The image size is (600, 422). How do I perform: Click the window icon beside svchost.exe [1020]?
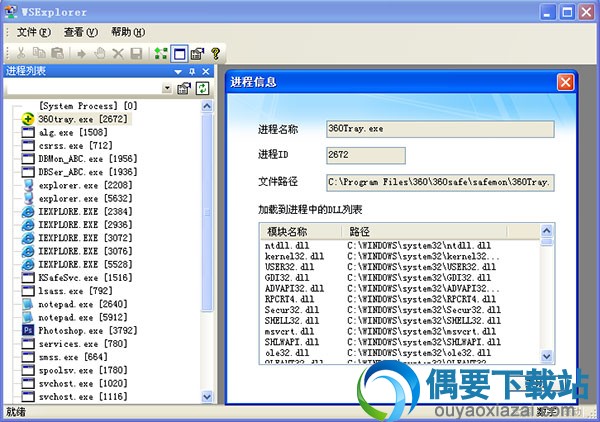click(x=28, y=383)
